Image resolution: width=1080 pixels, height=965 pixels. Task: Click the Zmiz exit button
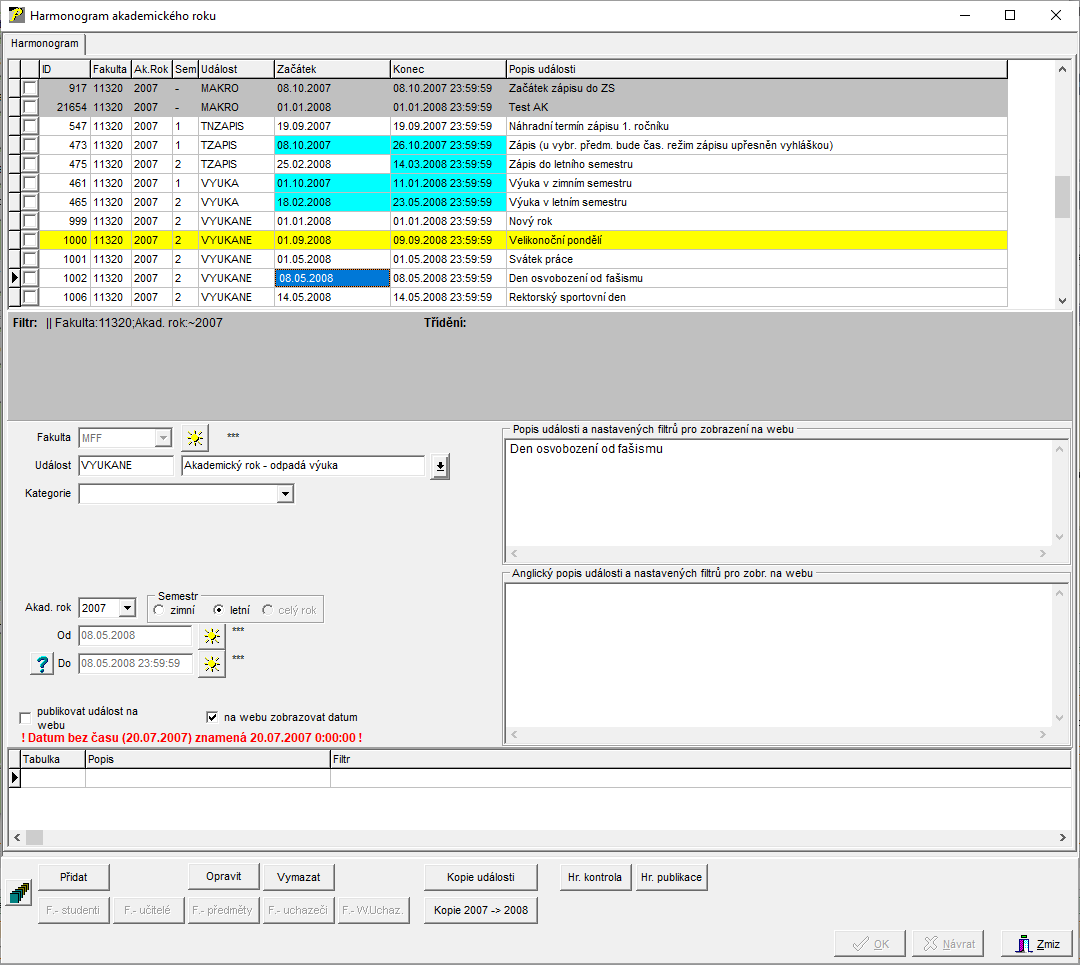(1037, 943)
